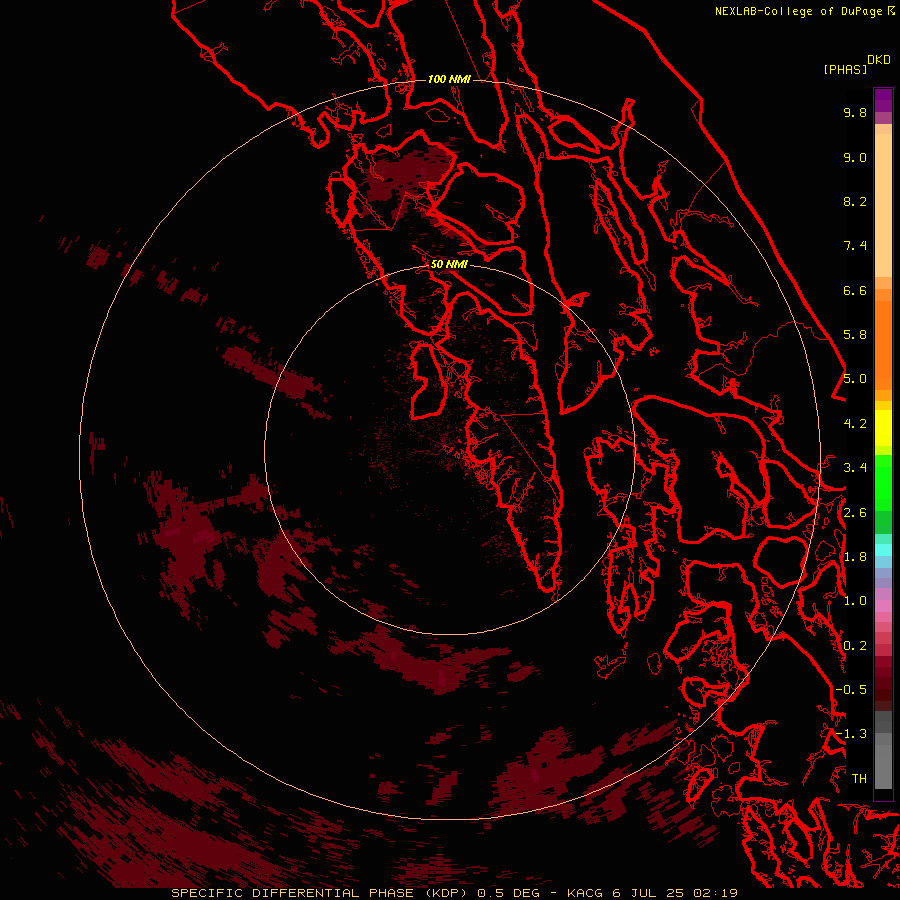900x900 pixels.
Task: Select the [PHAS] label above the scale
Action: (845, 69)
